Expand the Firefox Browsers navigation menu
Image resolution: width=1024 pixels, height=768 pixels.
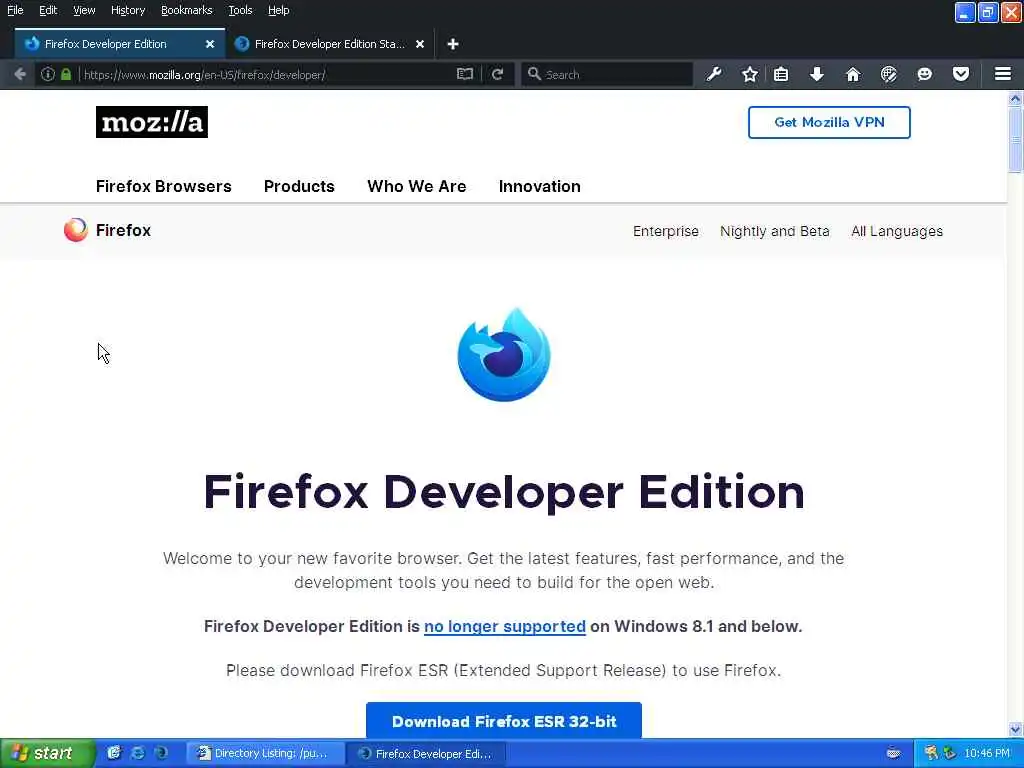[163, 186]
